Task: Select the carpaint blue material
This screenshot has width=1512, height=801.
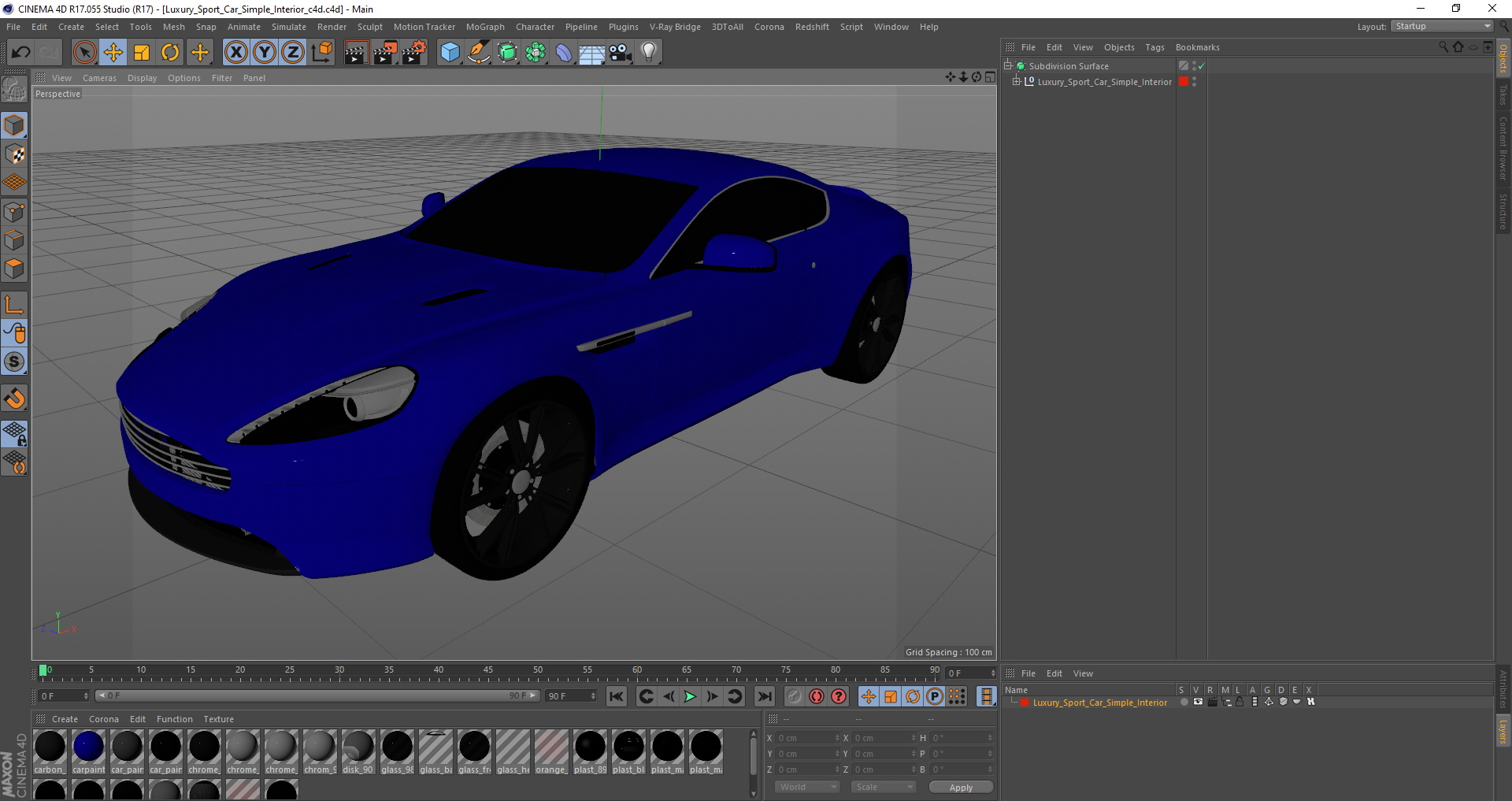Action: pos(88,752)
